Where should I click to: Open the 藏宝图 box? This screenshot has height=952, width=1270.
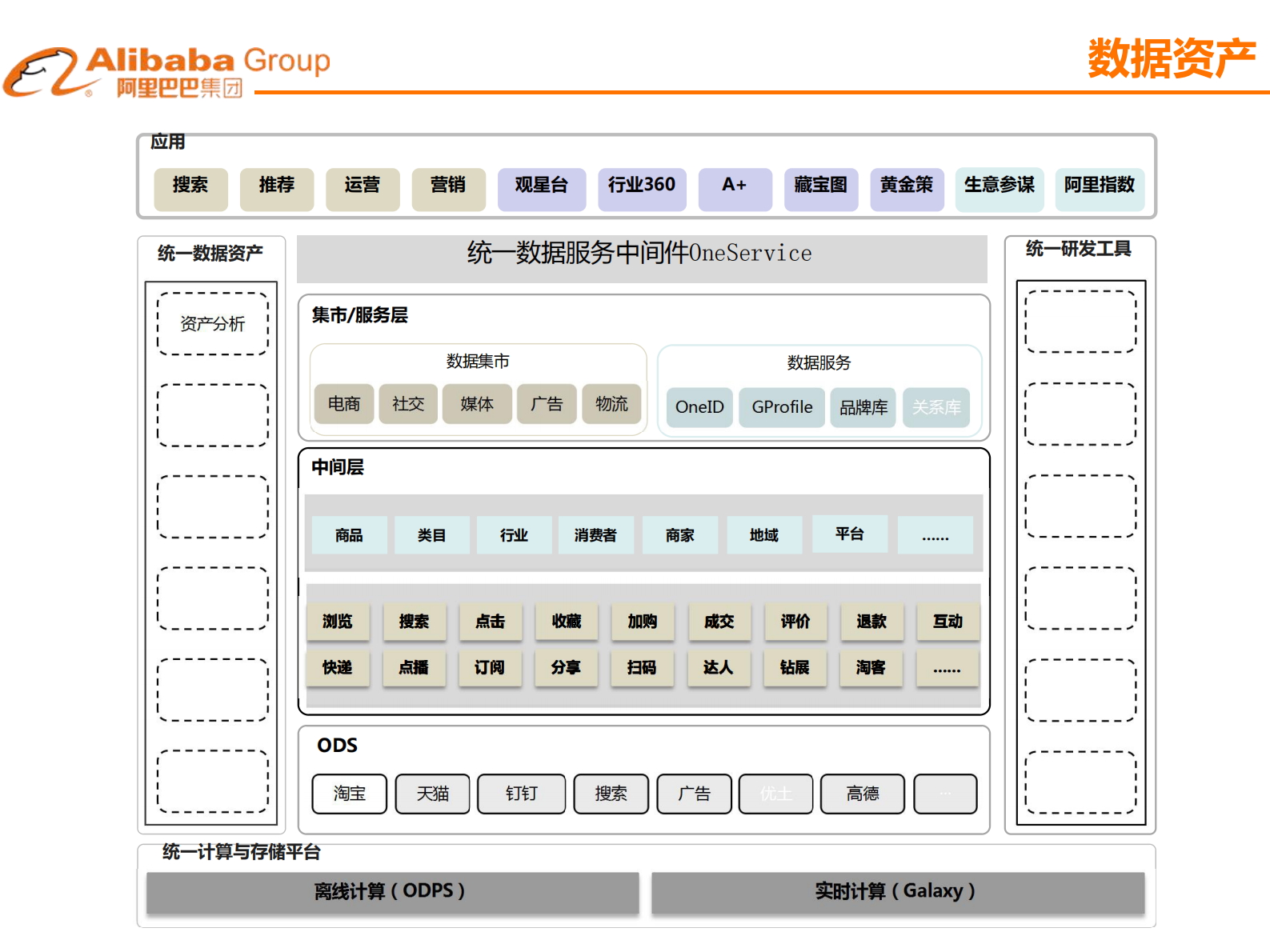point(821,189)
